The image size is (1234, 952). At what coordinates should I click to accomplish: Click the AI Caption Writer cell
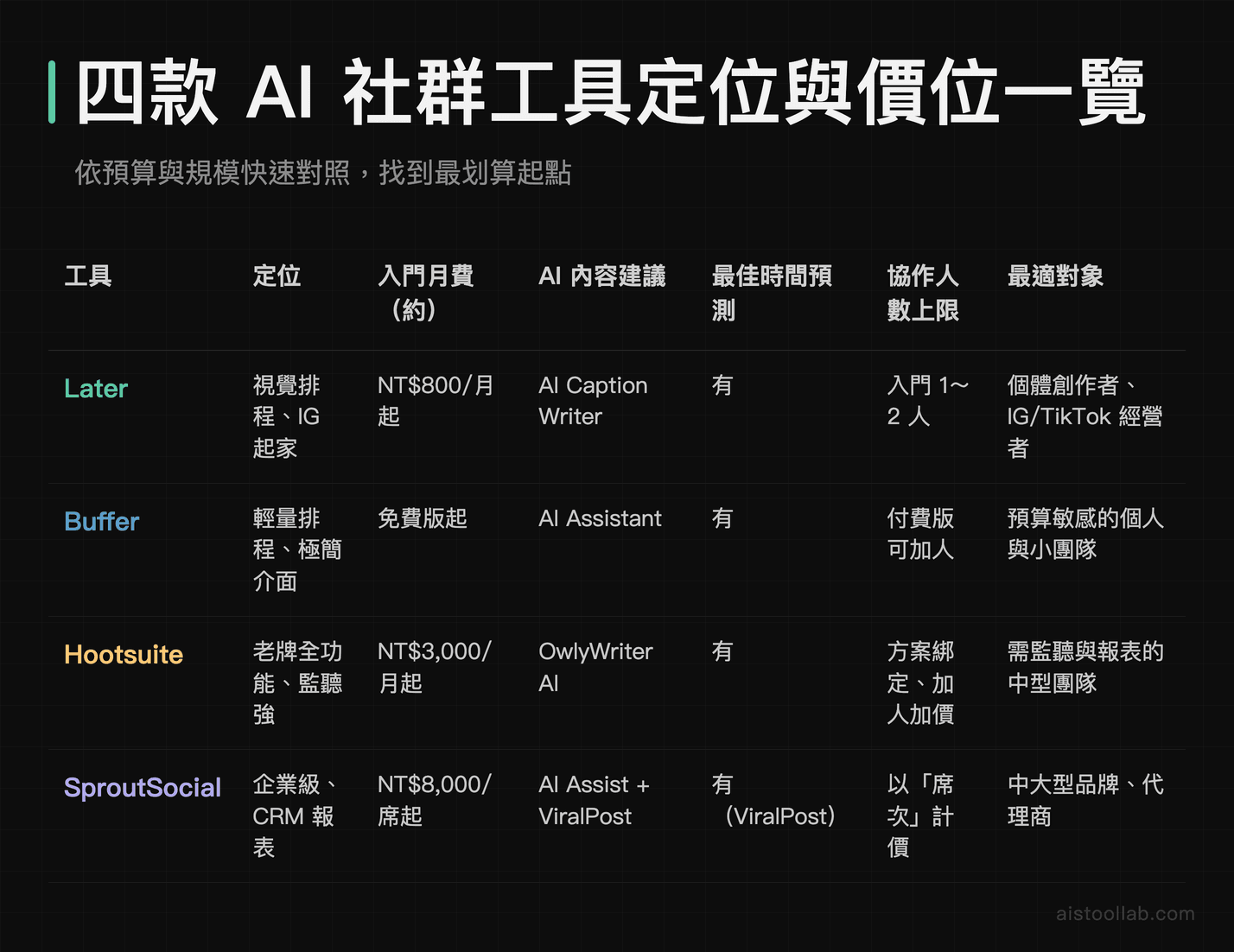pos(593,401)
